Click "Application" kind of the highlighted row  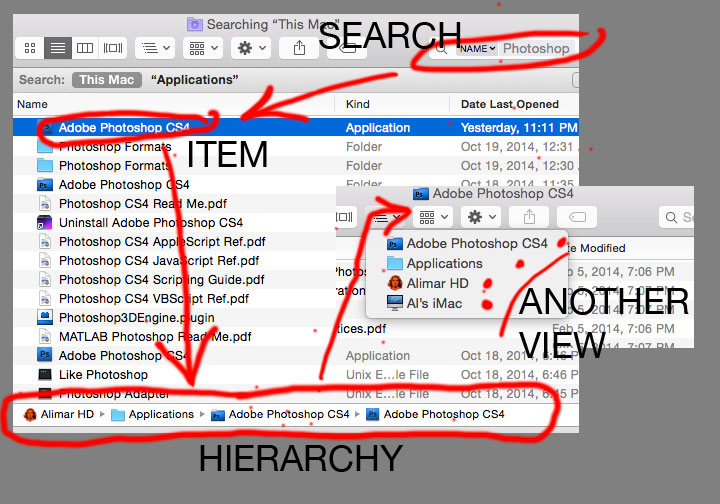coord(378,128)
